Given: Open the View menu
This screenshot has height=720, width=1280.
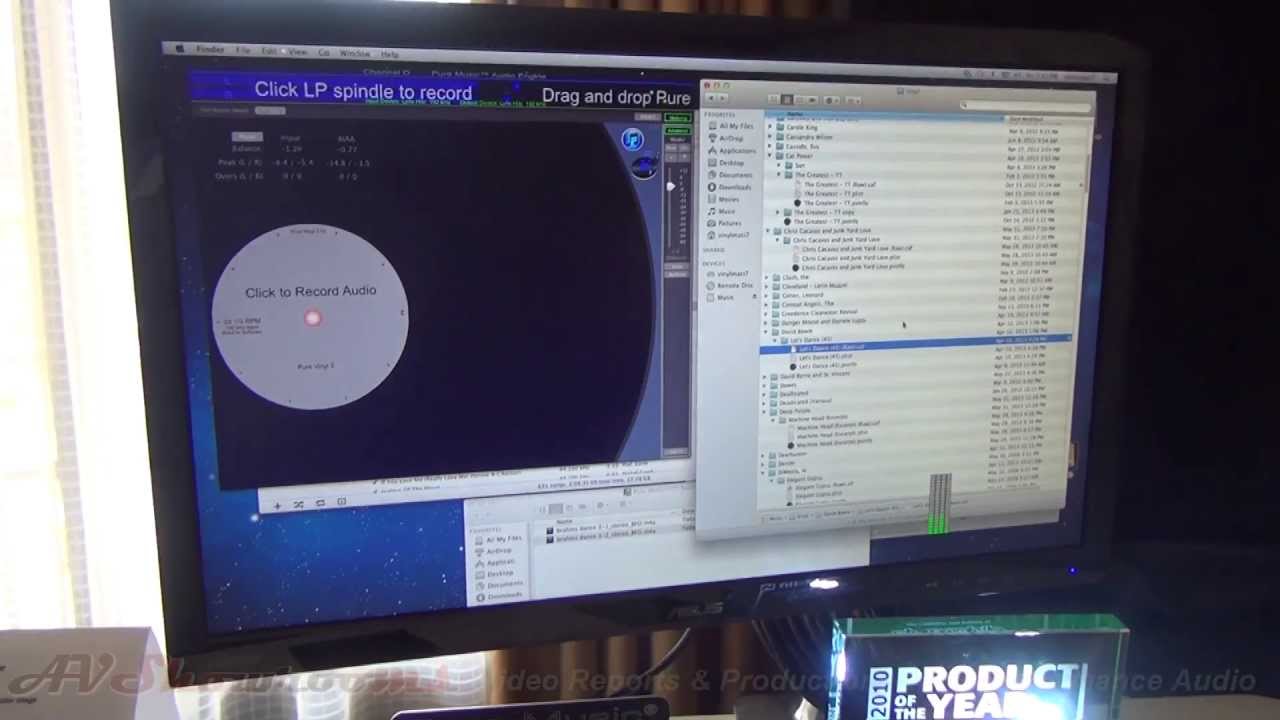Looking at the screenshot, I should coord(298,52).
